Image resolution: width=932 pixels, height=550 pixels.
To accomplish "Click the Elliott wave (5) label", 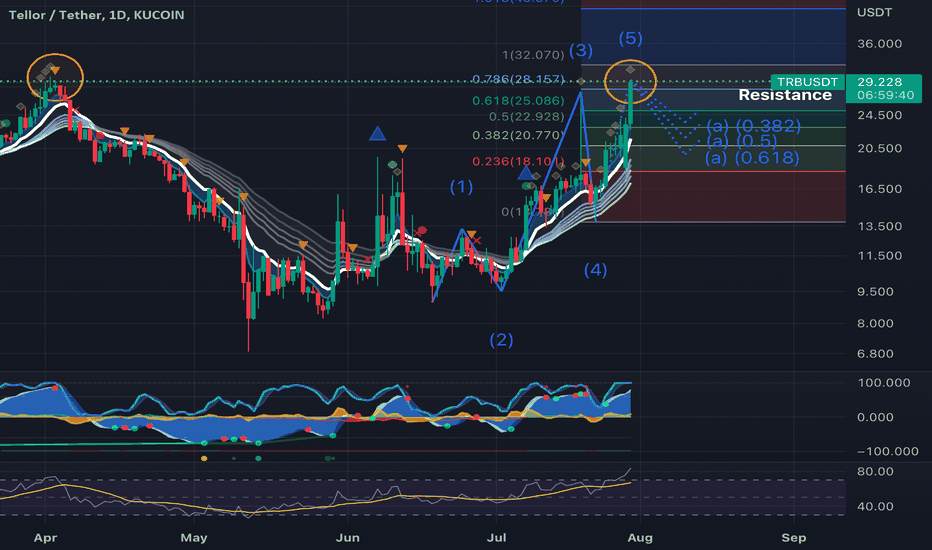I will click(x=630, y=39).
